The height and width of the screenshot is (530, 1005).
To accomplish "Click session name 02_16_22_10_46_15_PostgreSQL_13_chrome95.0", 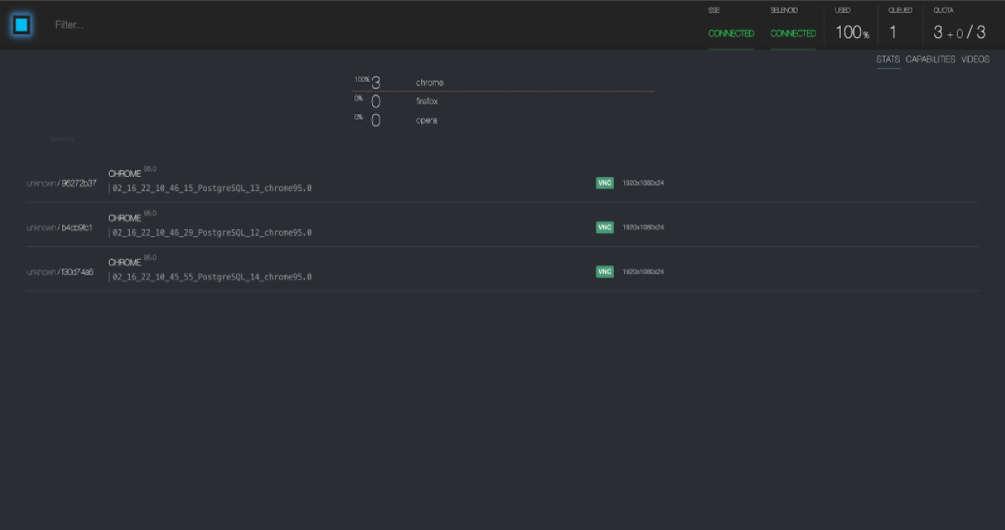I will click(x=212, y=188).
